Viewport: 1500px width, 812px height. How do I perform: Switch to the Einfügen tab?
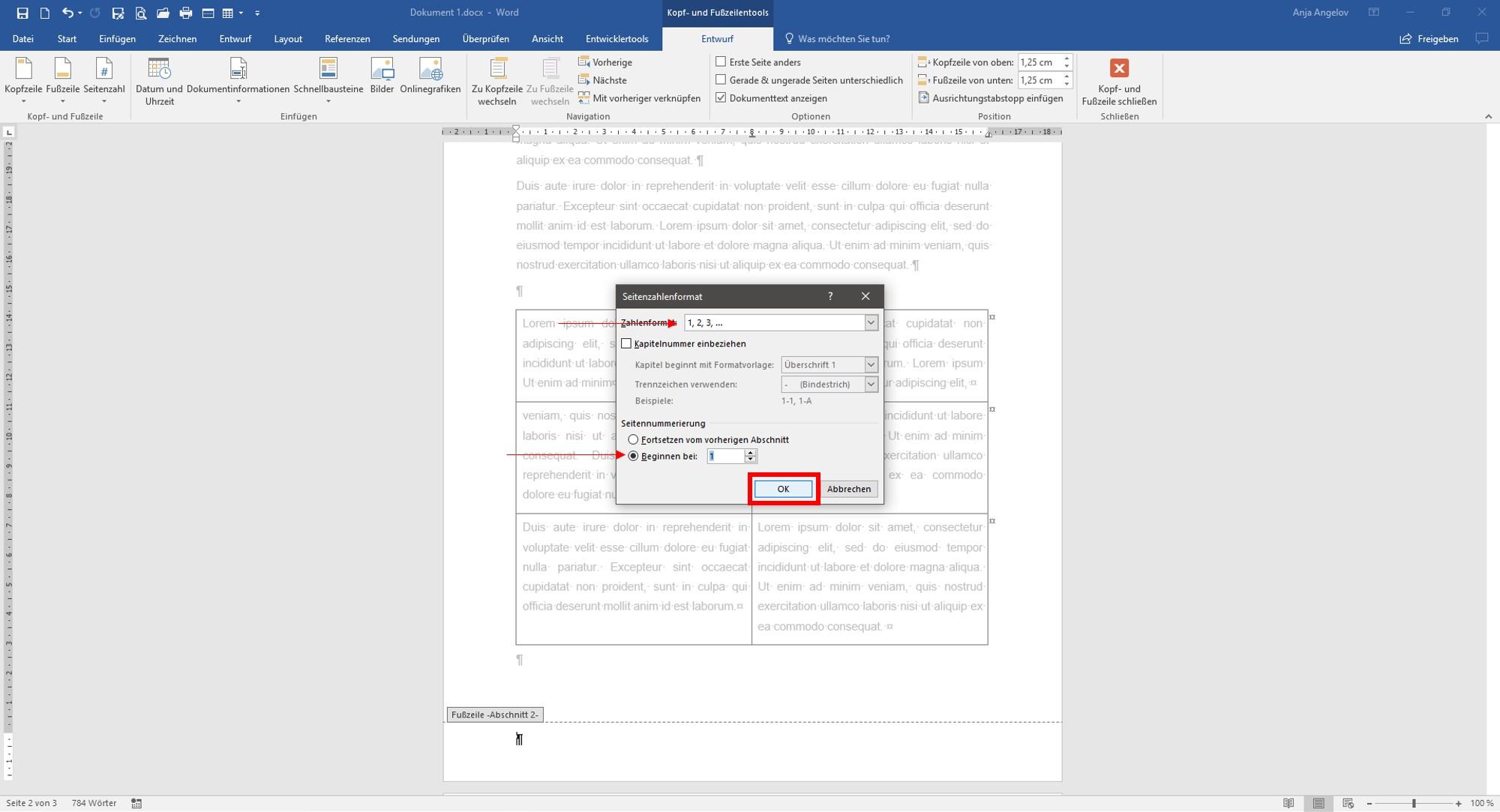117,39
